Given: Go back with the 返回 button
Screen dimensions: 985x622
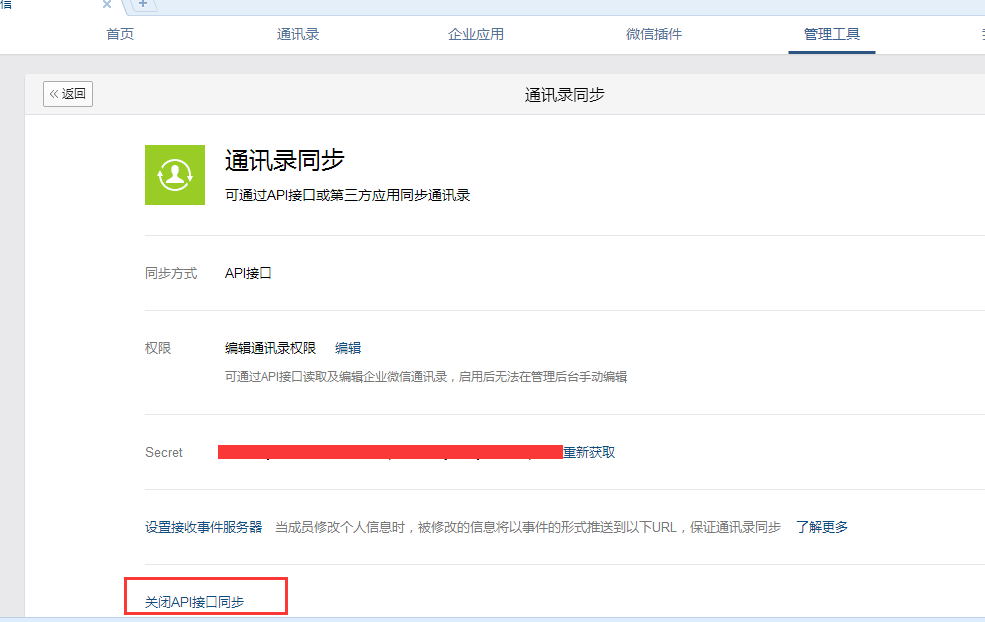Looking at the screenshot, I should (x=68, y=94).
